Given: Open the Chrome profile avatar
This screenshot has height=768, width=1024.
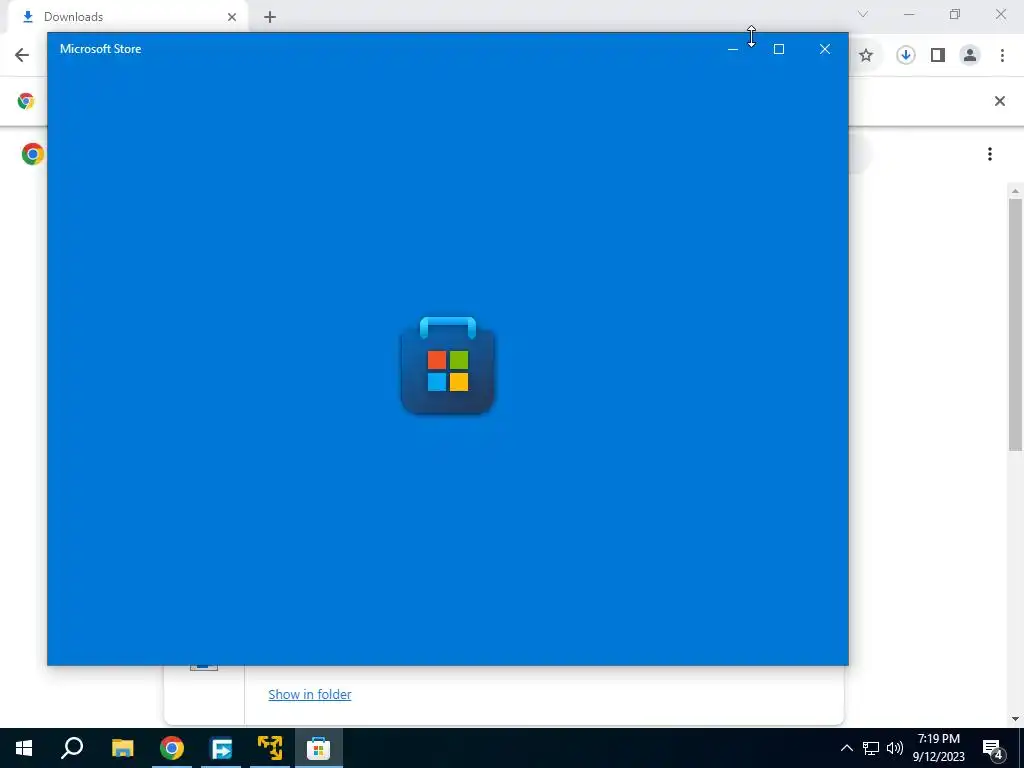Looking at the screenshot, I should (970, 56).
